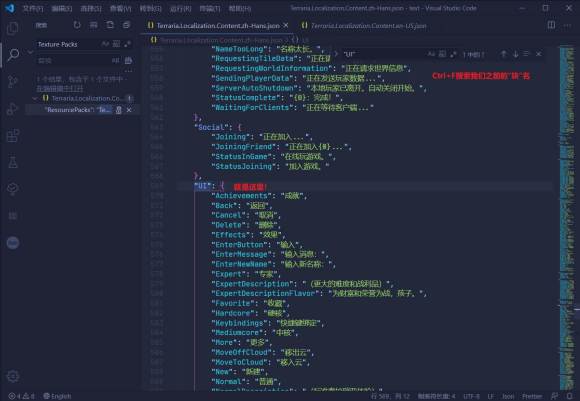The height and width of the screenshot is (401, 580).
Task: Jump to next match in find widget
Action: pos(515,54)
